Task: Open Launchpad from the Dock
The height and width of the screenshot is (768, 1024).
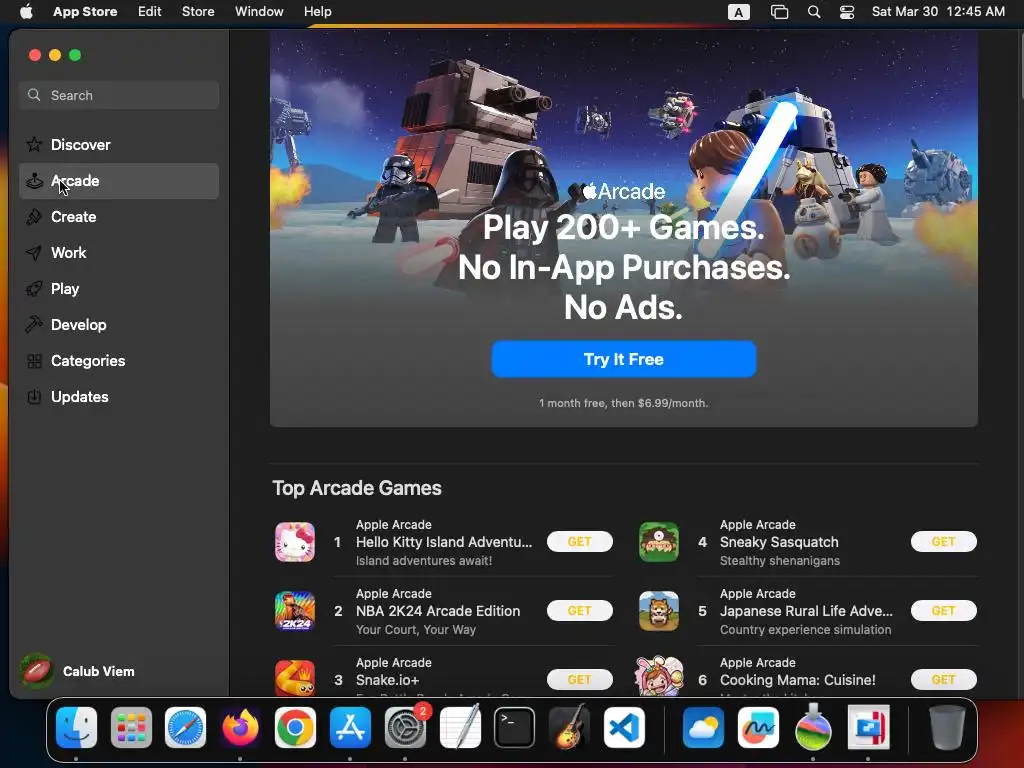Action: click(131, 728)
